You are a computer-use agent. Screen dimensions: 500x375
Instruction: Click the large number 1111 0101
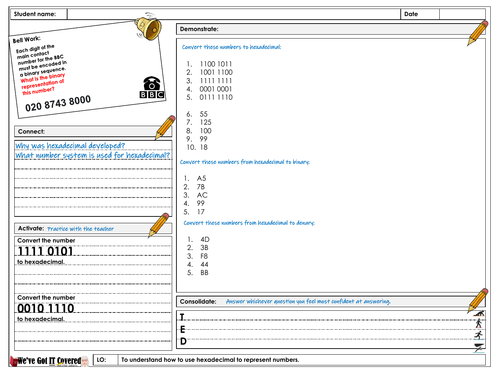(45, 251)
